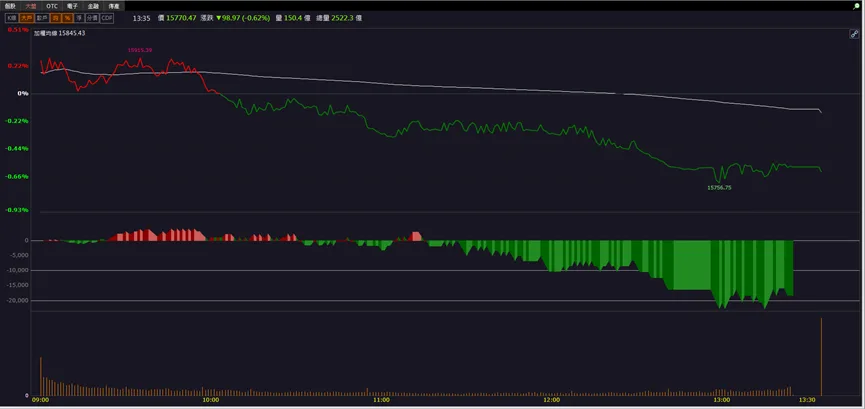Click the -10,000 axis label

point(18,270)
